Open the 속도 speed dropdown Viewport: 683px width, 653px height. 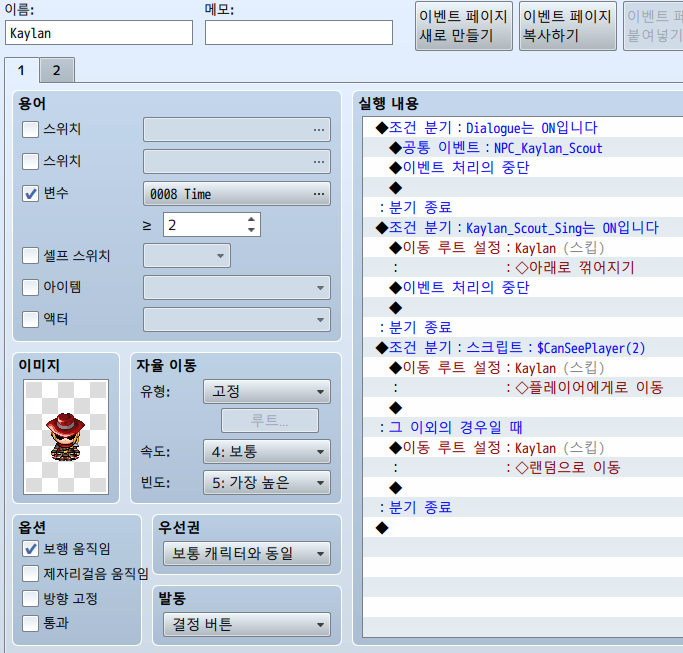(267, 451)
